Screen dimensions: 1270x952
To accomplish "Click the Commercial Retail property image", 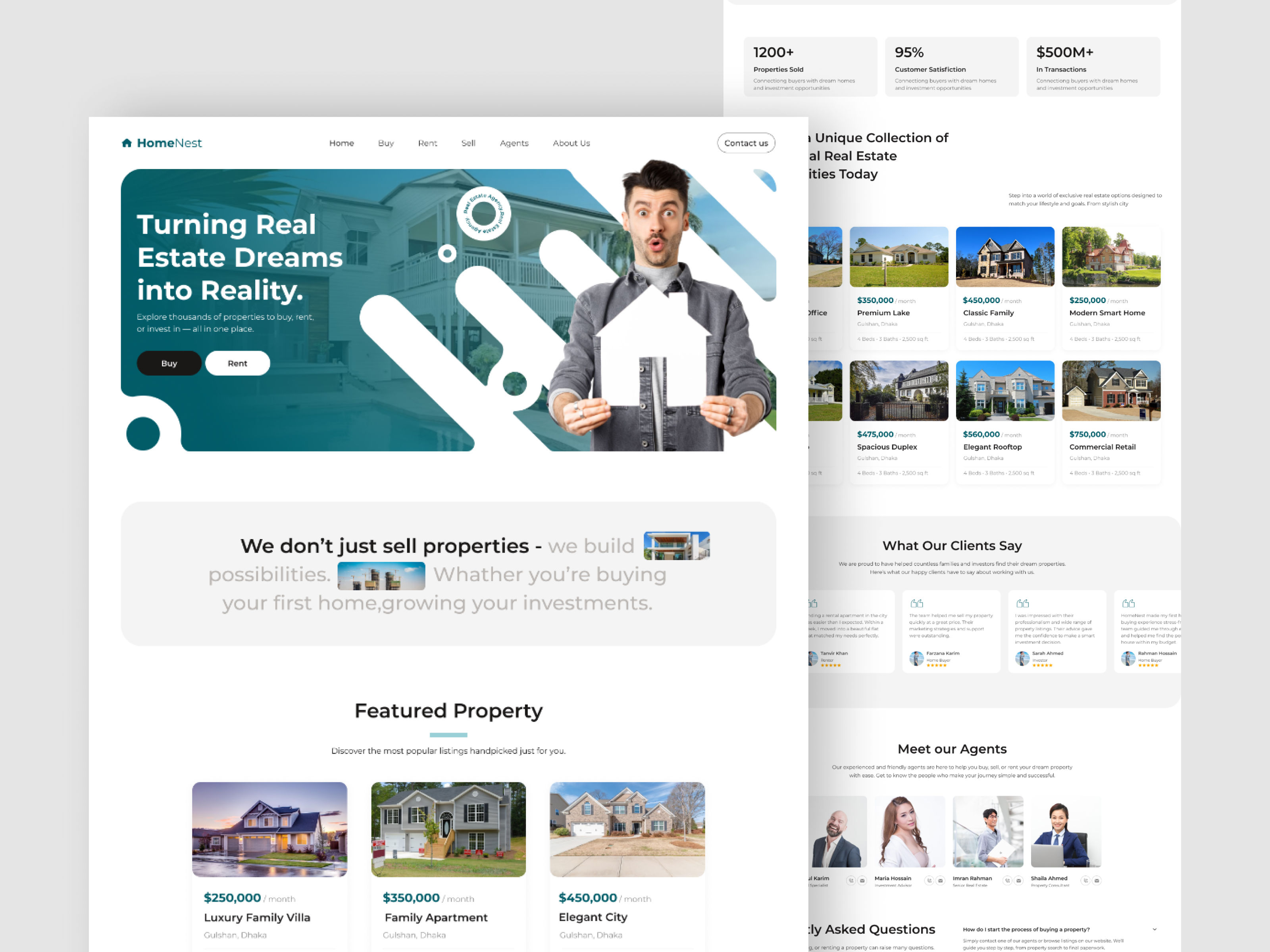I will (x=1111, y=390).
